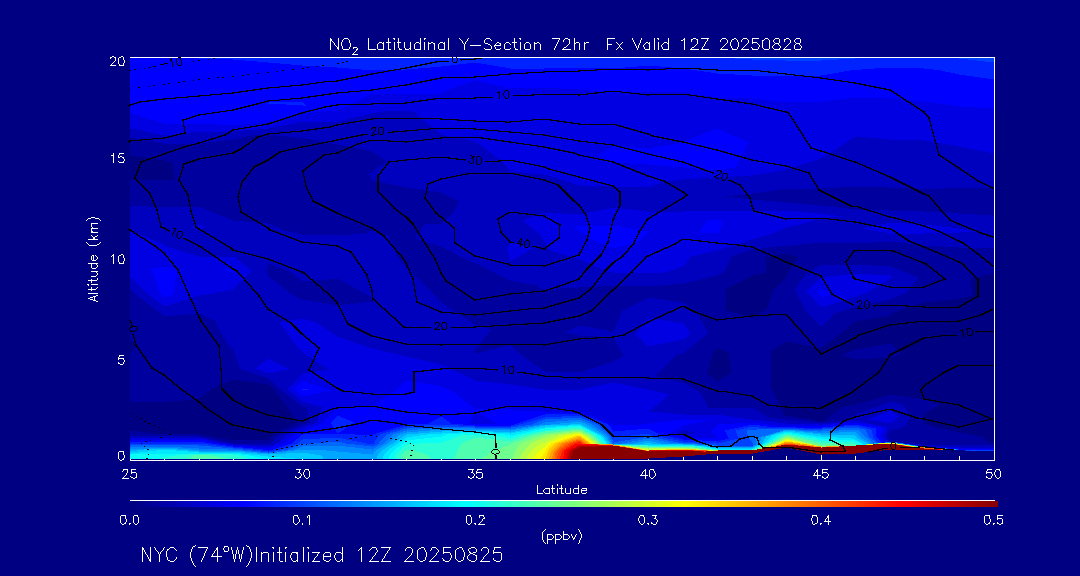Click the 0.0 colorbar tick label
Screen dimensions: 1080x576
click(129, 520)
